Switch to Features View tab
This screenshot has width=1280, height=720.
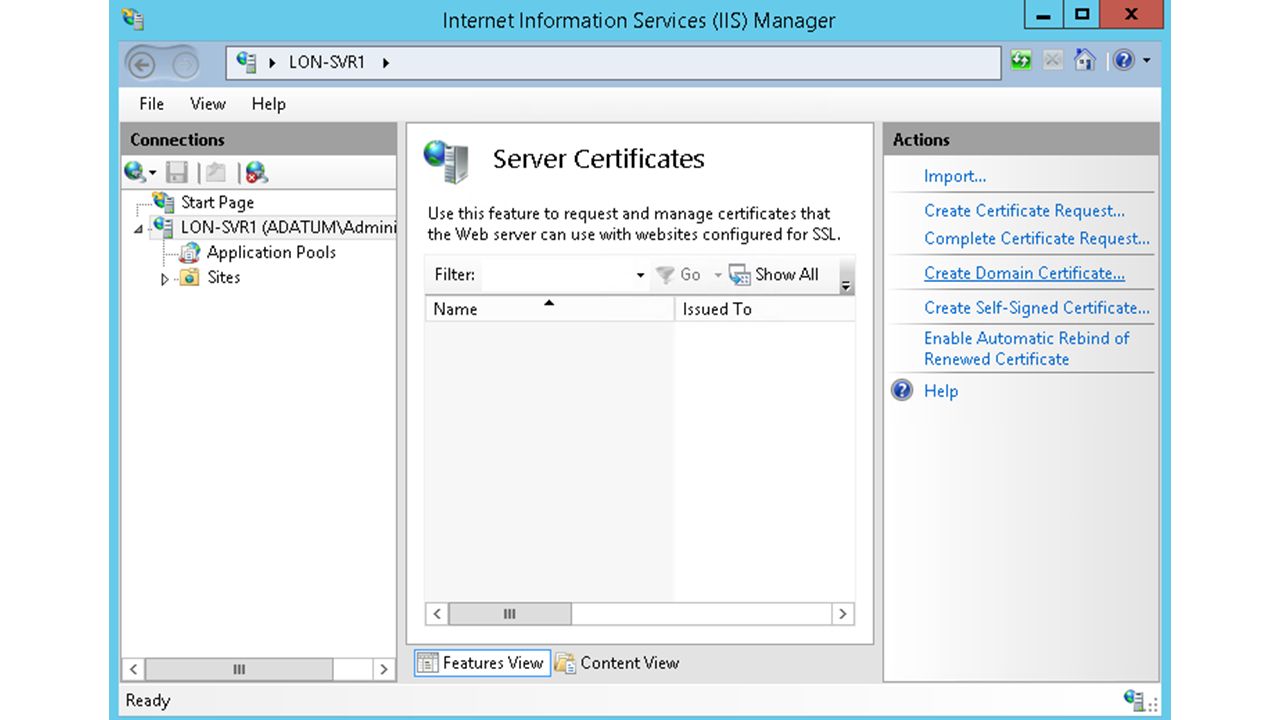(x=482, y=663)
